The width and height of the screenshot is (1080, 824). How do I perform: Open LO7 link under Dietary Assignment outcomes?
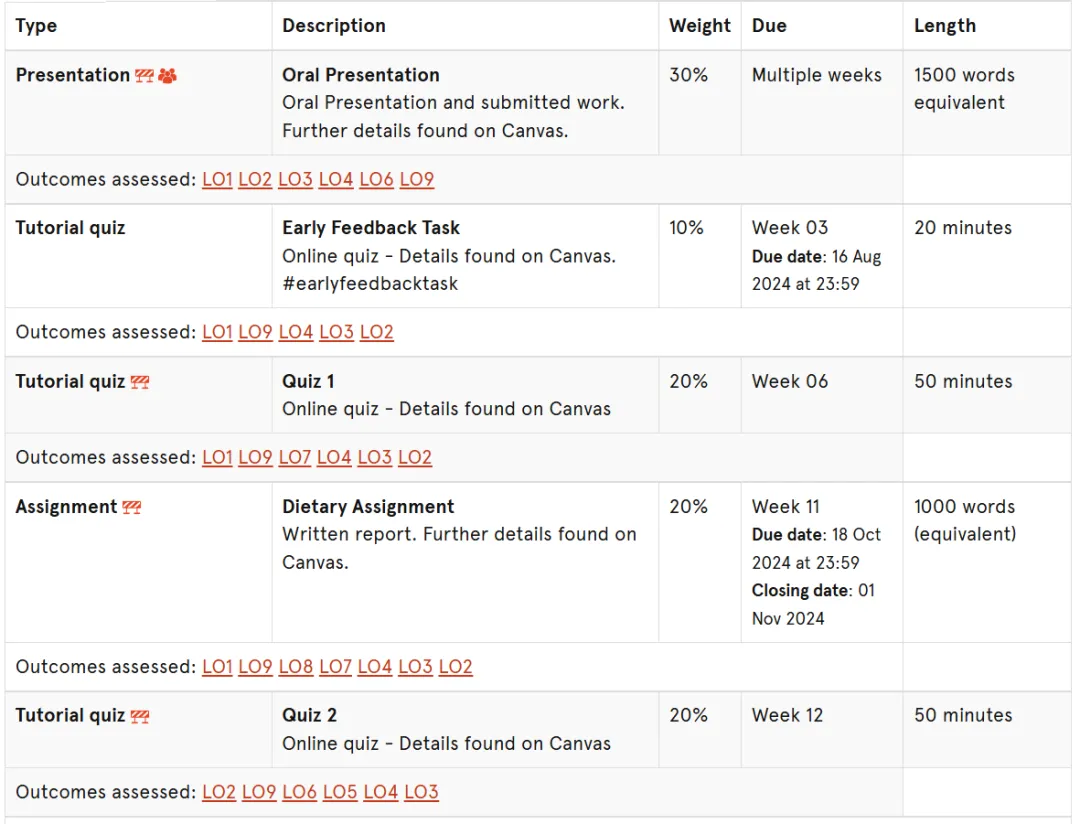335,668
